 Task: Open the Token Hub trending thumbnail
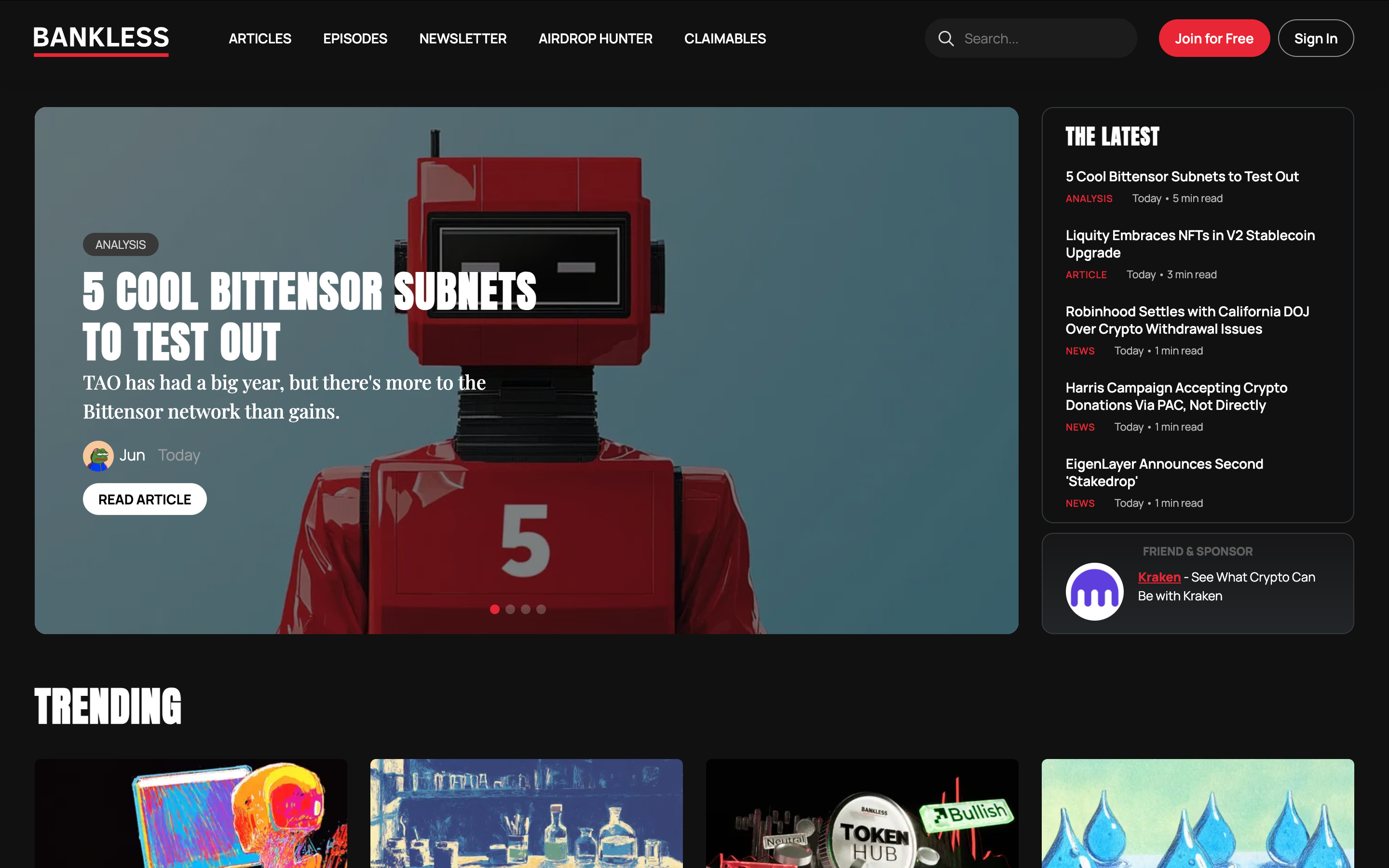[x=862, y=814]
